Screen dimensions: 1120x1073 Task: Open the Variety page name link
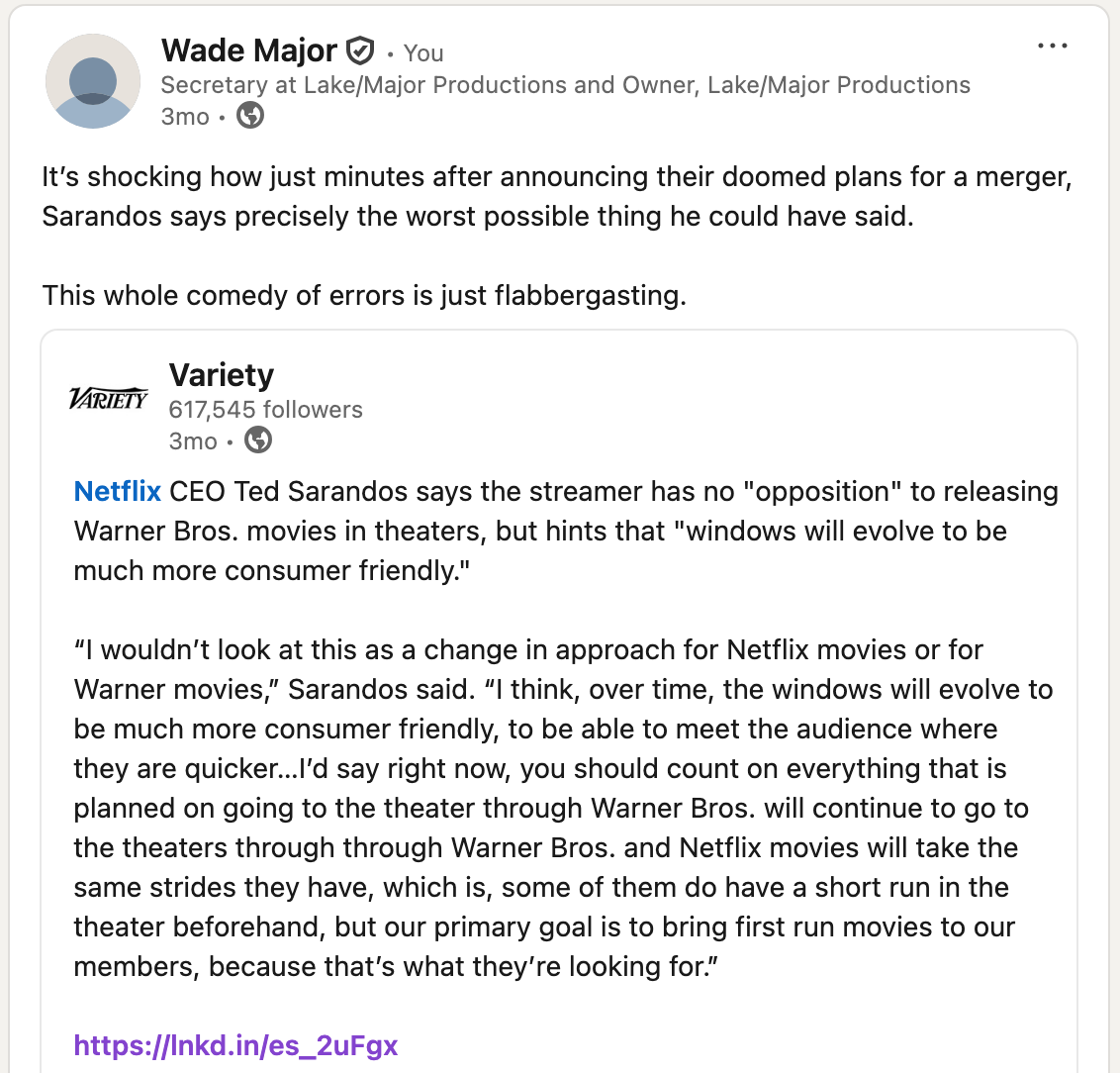coord(222,375)
